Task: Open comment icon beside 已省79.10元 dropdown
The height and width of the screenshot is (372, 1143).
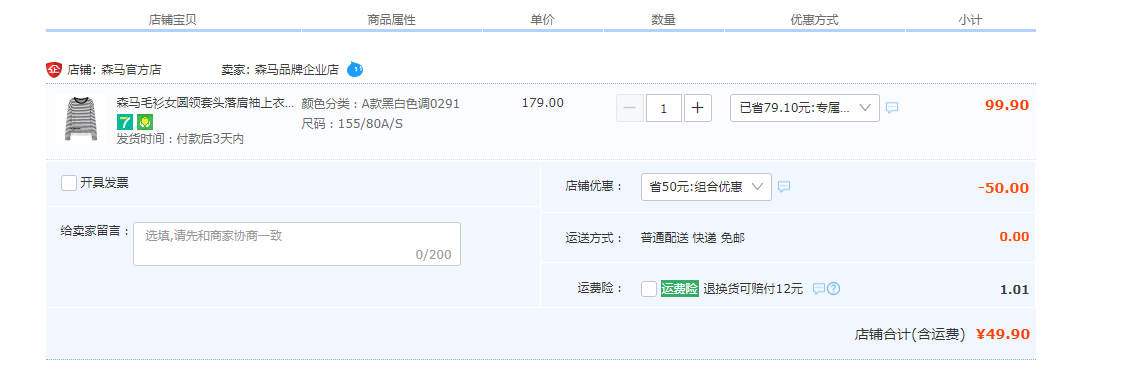Action: [892, 108]
